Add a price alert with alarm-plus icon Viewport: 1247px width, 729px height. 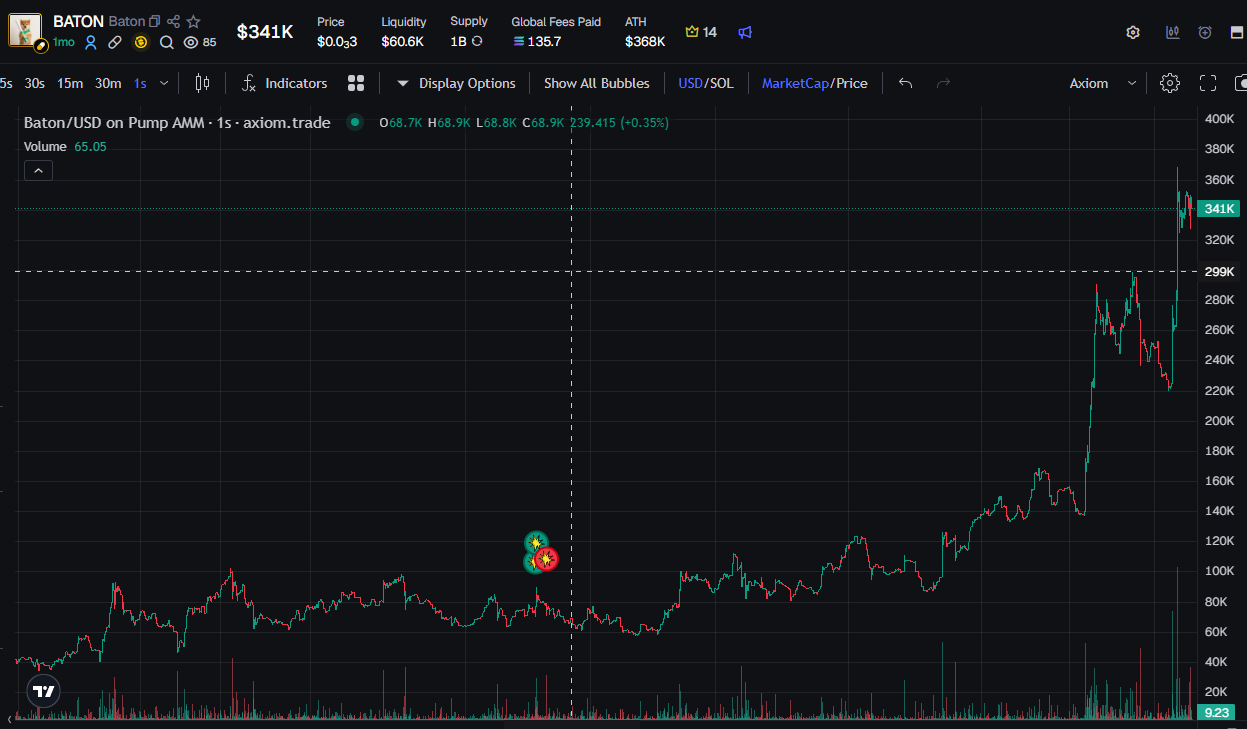(x=1205, y=32)
